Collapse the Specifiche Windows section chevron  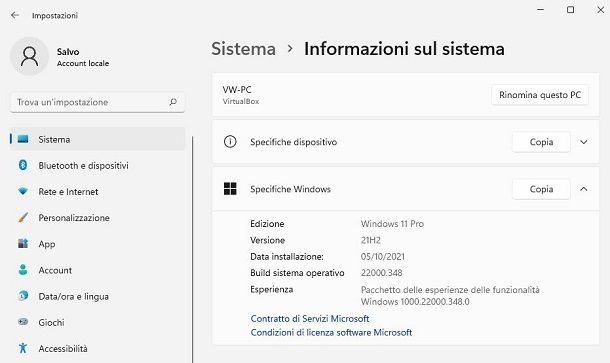[x=584, y=189]
